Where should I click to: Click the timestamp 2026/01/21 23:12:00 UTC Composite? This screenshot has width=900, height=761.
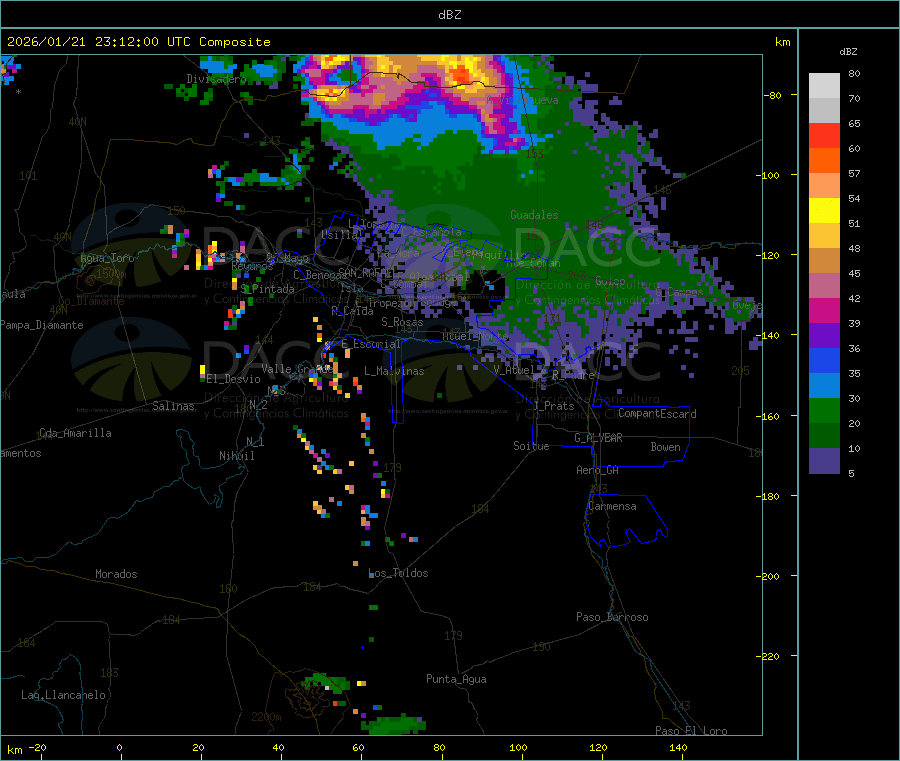(x=138, y=42)
